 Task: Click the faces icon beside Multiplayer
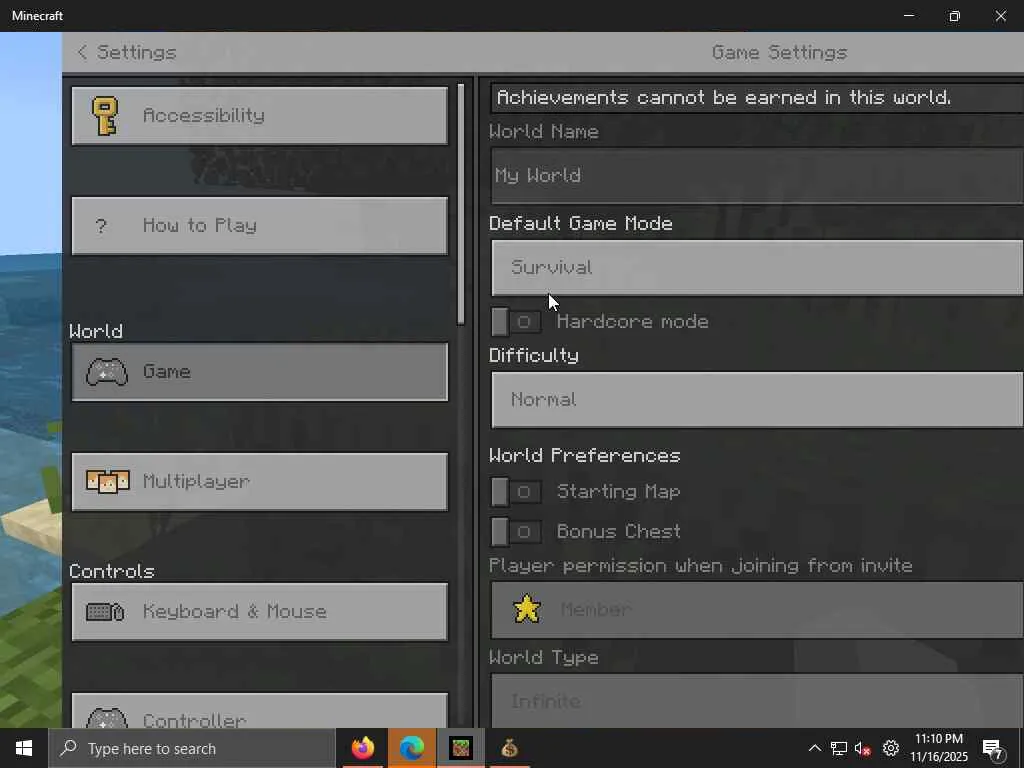(x=108, y=482)
